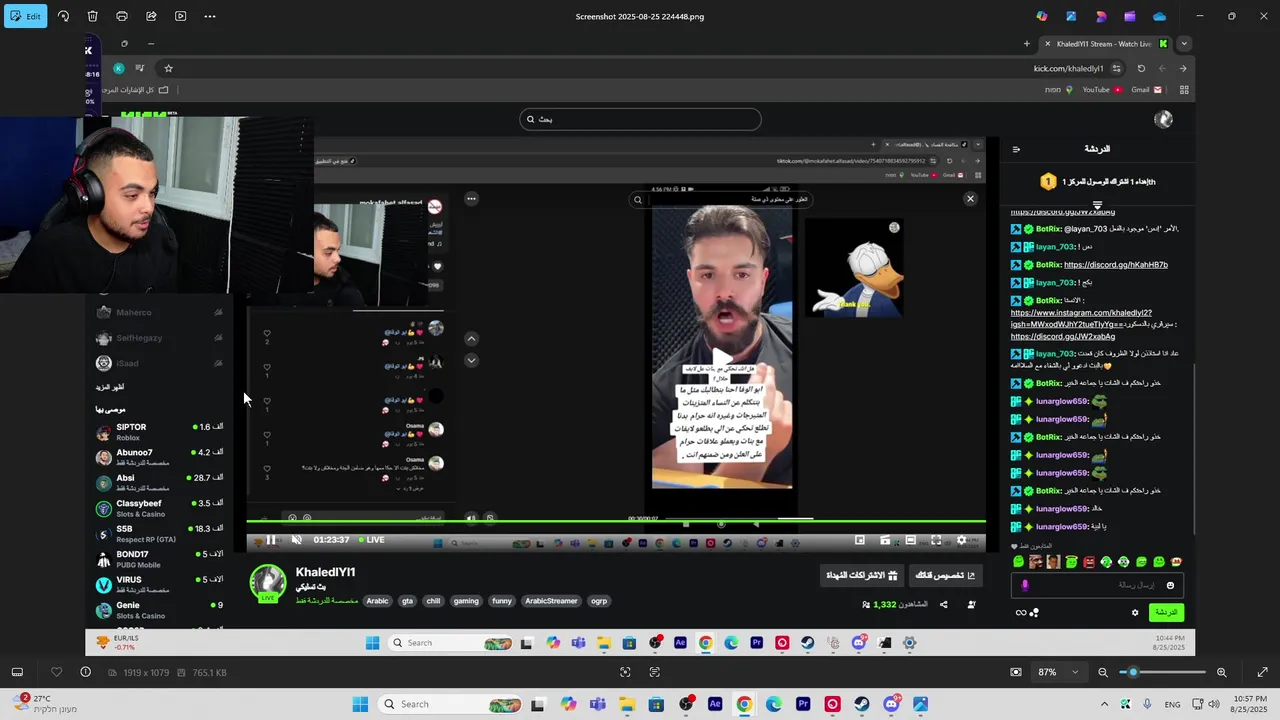The height and width of the screenshot is (720, 1280).
Task: Click the up chevron beside the TikTok comments
Action: tap(472, 339)
